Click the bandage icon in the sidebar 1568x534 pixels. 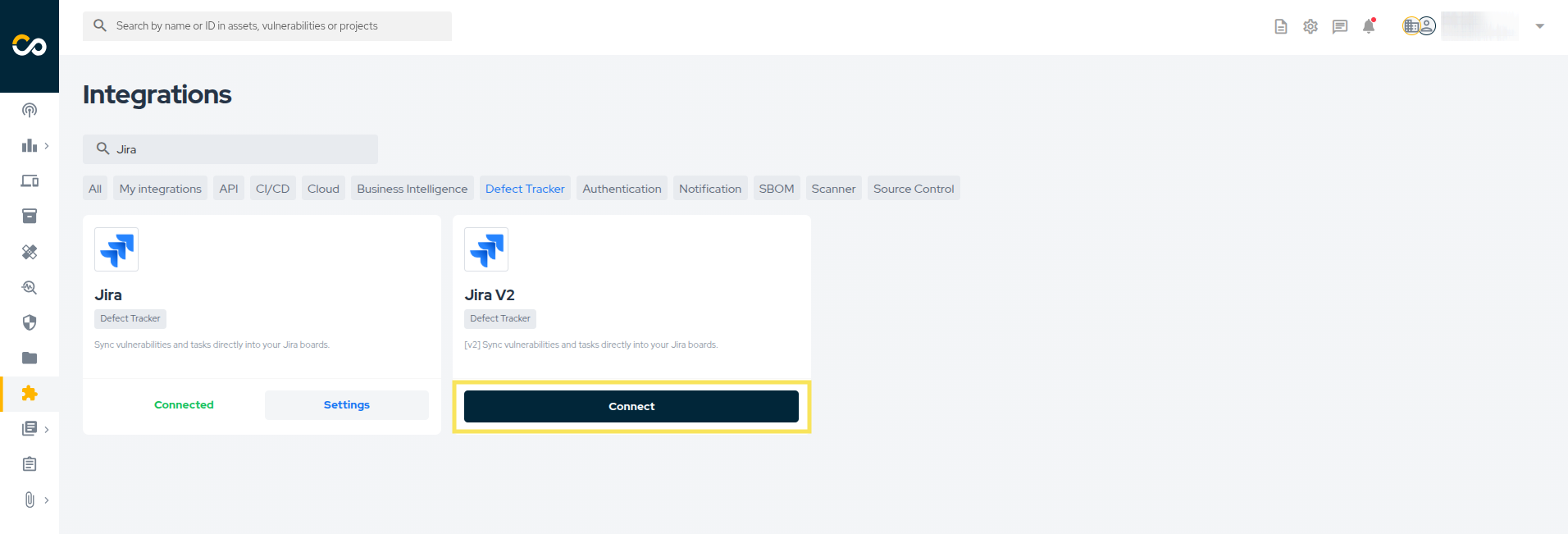click(x=30, y=252)
